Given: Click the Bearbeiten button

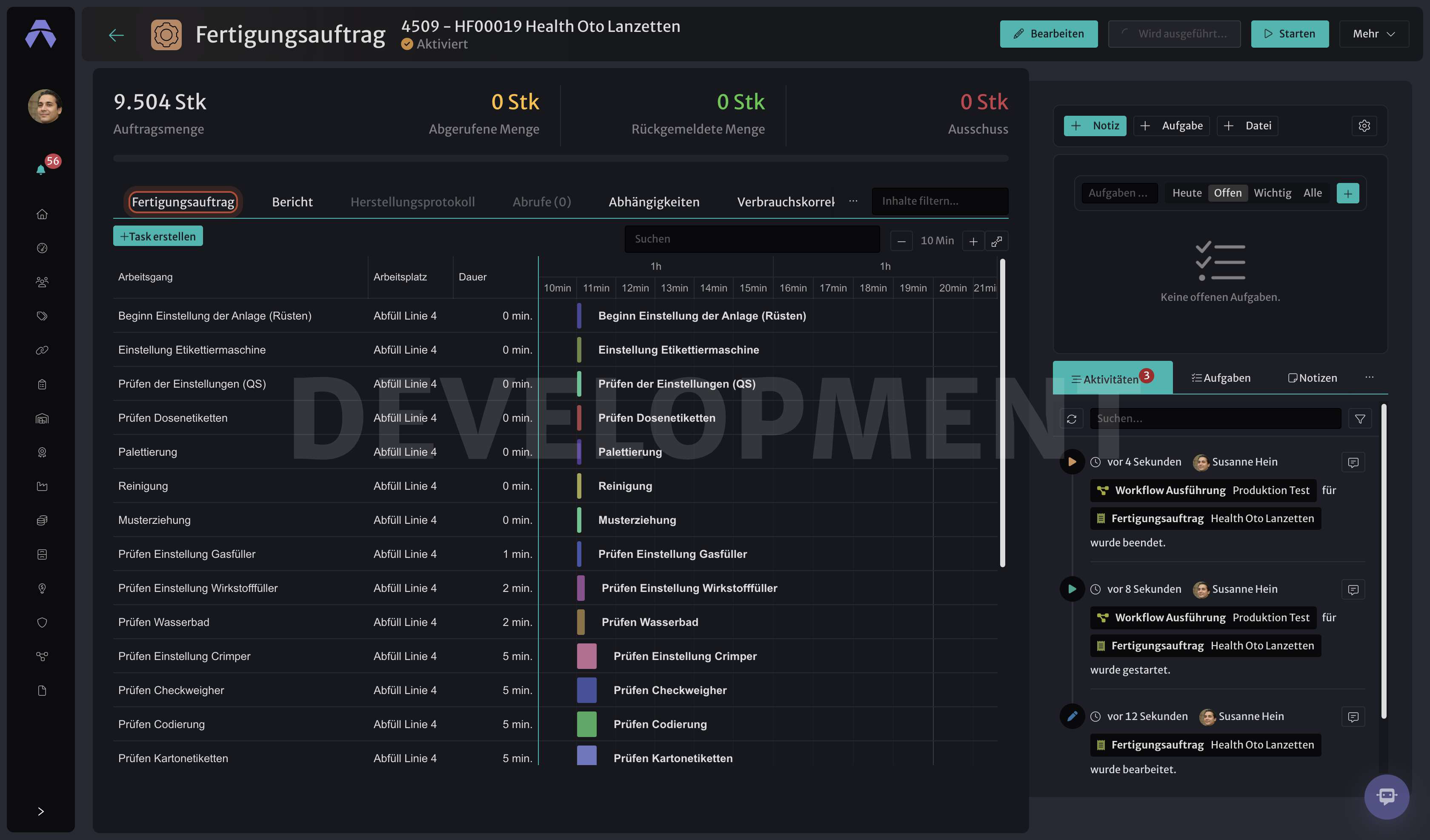Looking at the screenshot, I should [1048, 34].
